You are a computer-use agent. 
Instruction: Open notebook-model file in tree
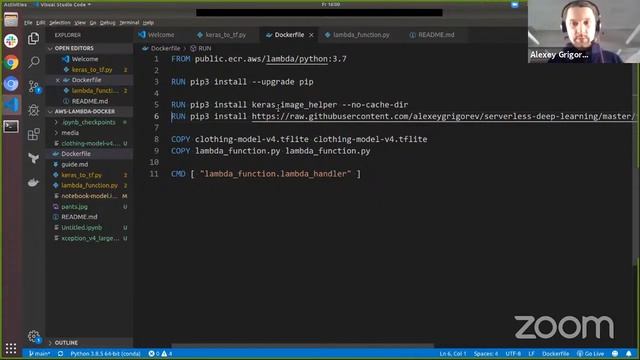tap(89, 196)
